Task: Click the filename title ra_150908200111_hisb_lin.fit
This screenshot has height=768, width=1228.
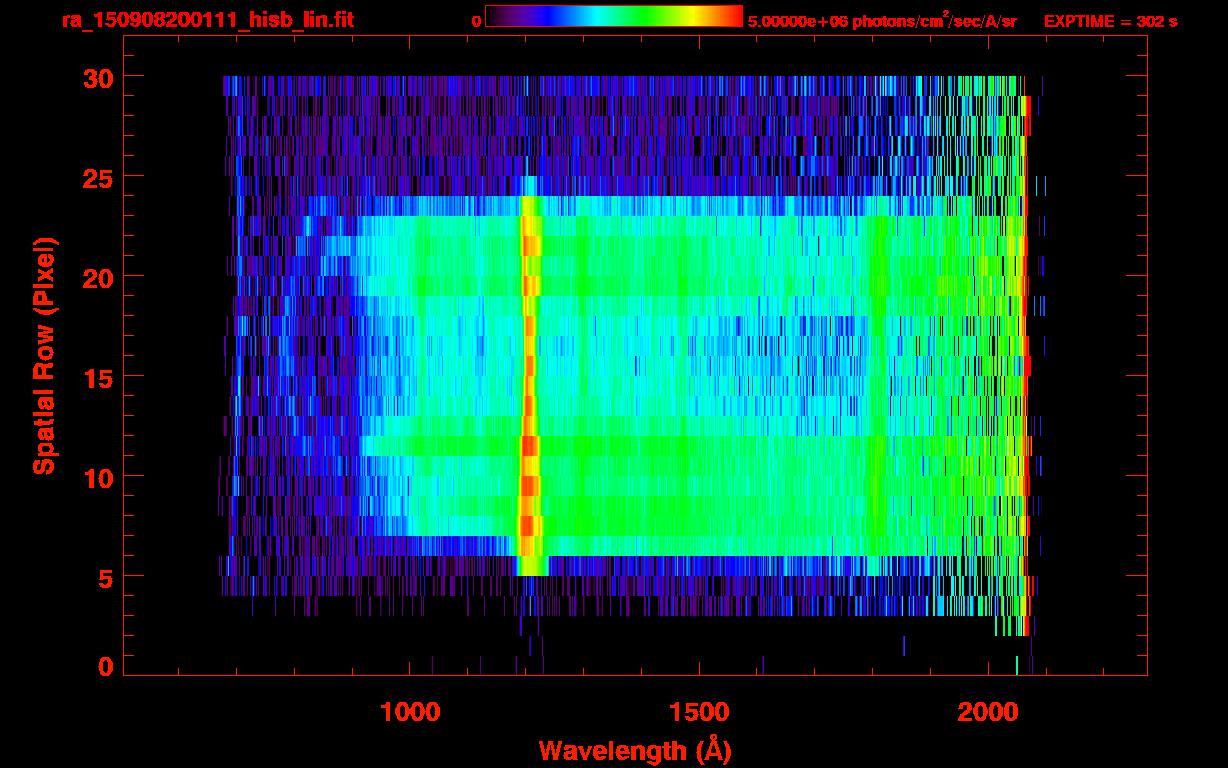Action: tap(206, 20)
